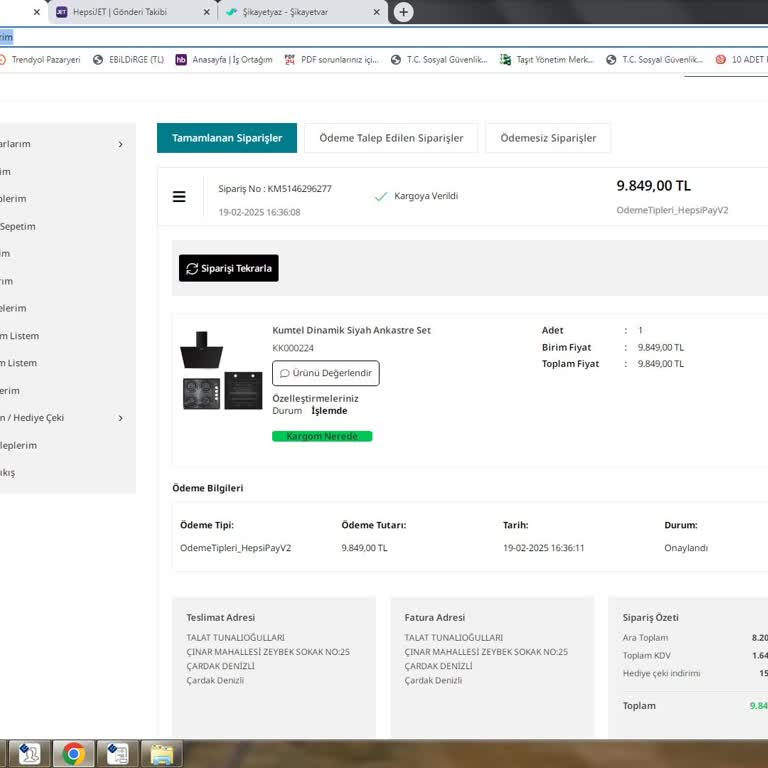Open Kumtel Dinamik Siyah Ankastre Set title
768x768 pixels.
351,331
